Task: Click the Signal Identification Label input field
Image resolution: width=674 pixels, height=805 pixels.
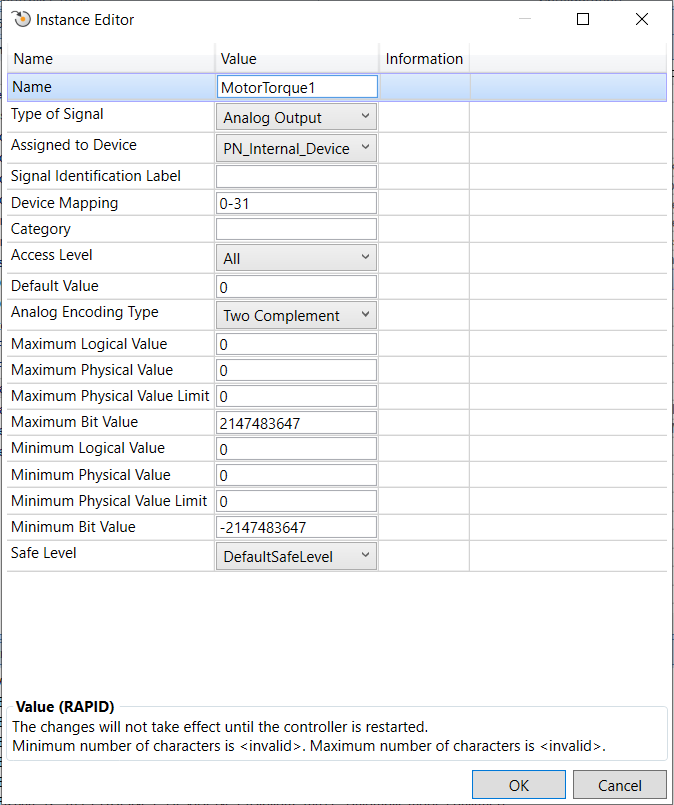Action: point(296,176)
